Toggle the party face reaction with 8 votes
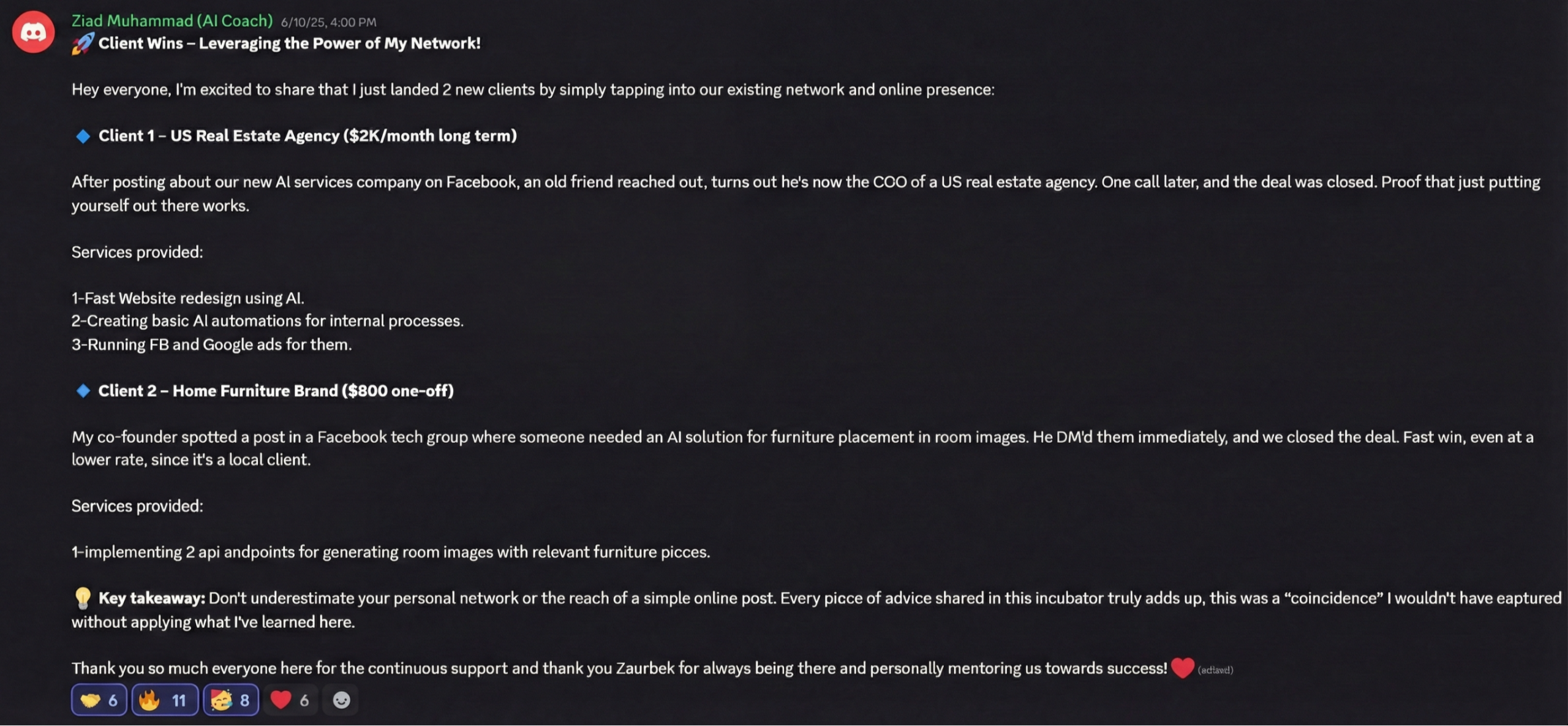Image resolution: width=1568 pixels, height=726 pixels. [231, 700]
